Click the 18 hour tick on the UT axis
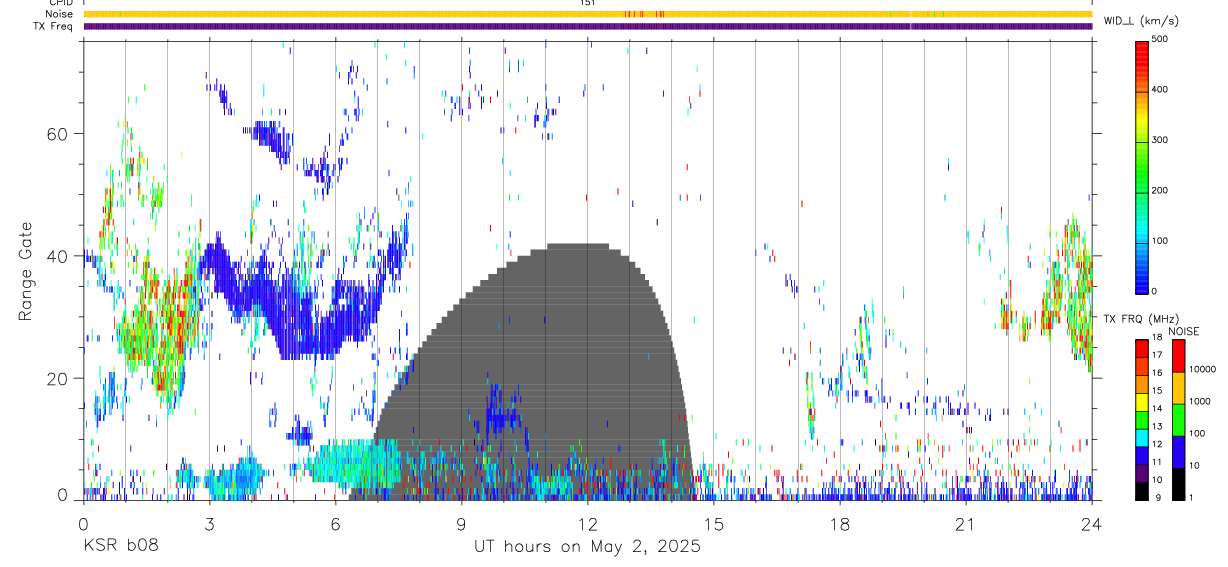This screenshot has height=567, width=1228. point(840,524)
